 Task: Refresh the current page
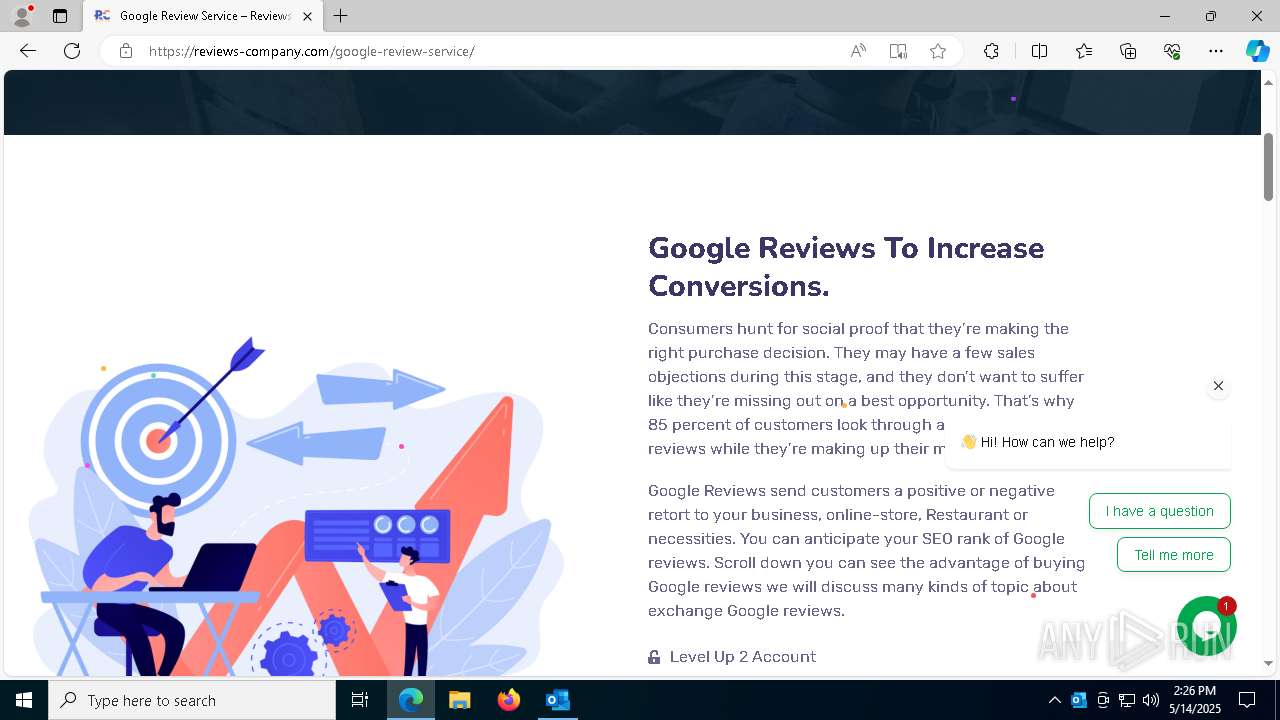click(x=72, y=51)
